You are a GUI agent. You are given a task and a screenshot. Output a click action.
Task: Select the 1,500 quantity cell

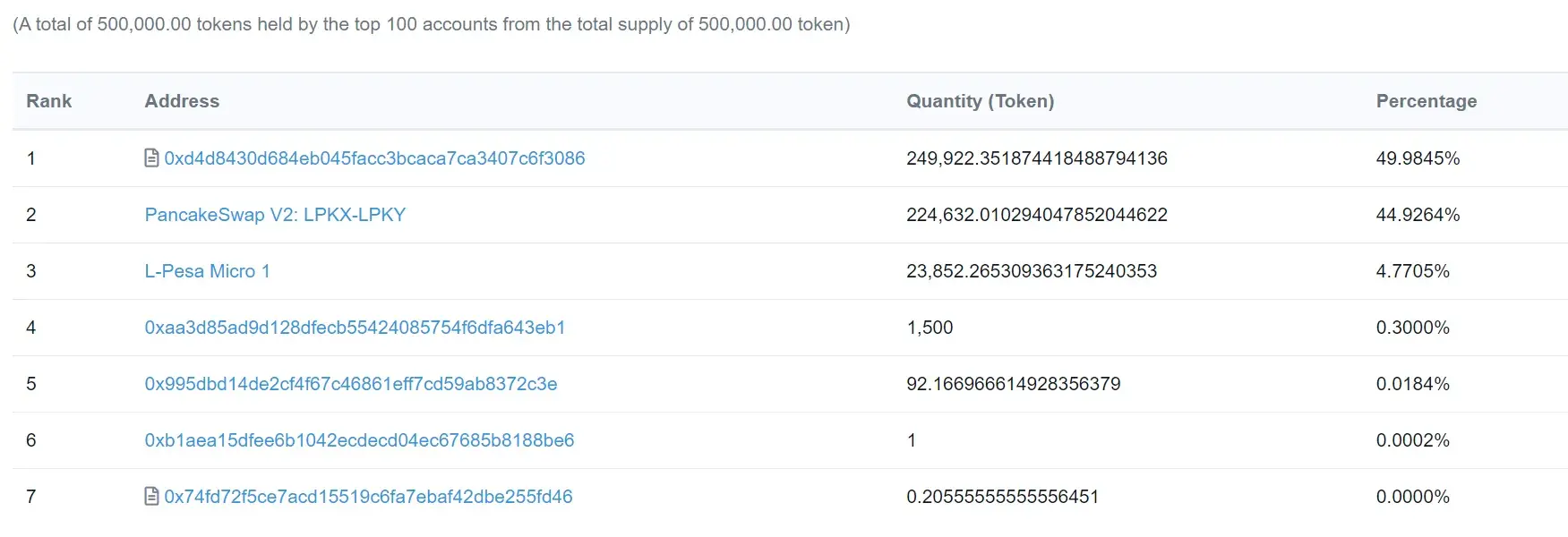[x=930, y=328]
